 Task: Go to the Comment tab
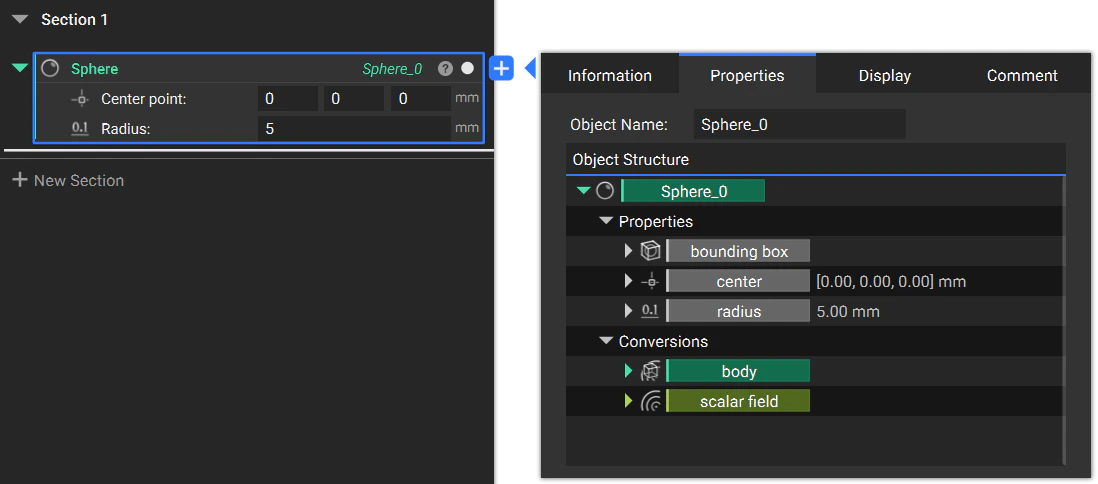click(1022, 74)
